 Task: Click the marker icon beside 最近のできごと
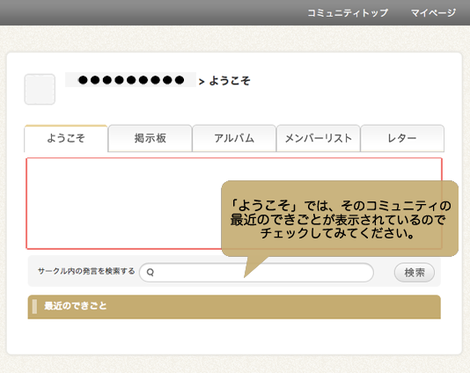click(35, 307)
